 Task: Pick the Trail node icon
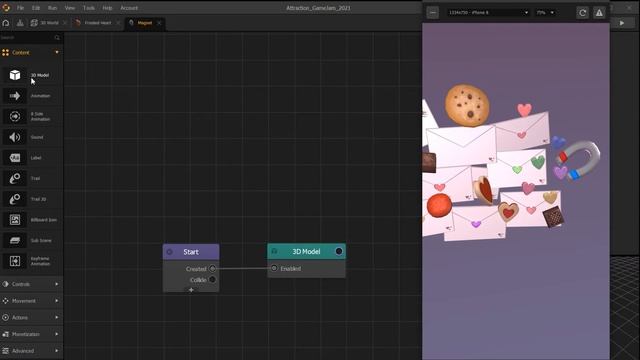15,178
